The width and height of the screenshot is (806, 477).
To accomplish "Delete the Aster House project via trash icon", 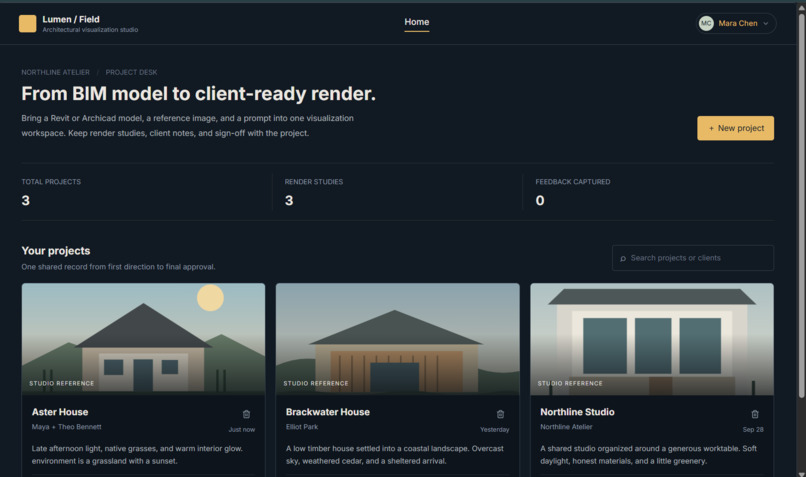I will coord(246,414).
